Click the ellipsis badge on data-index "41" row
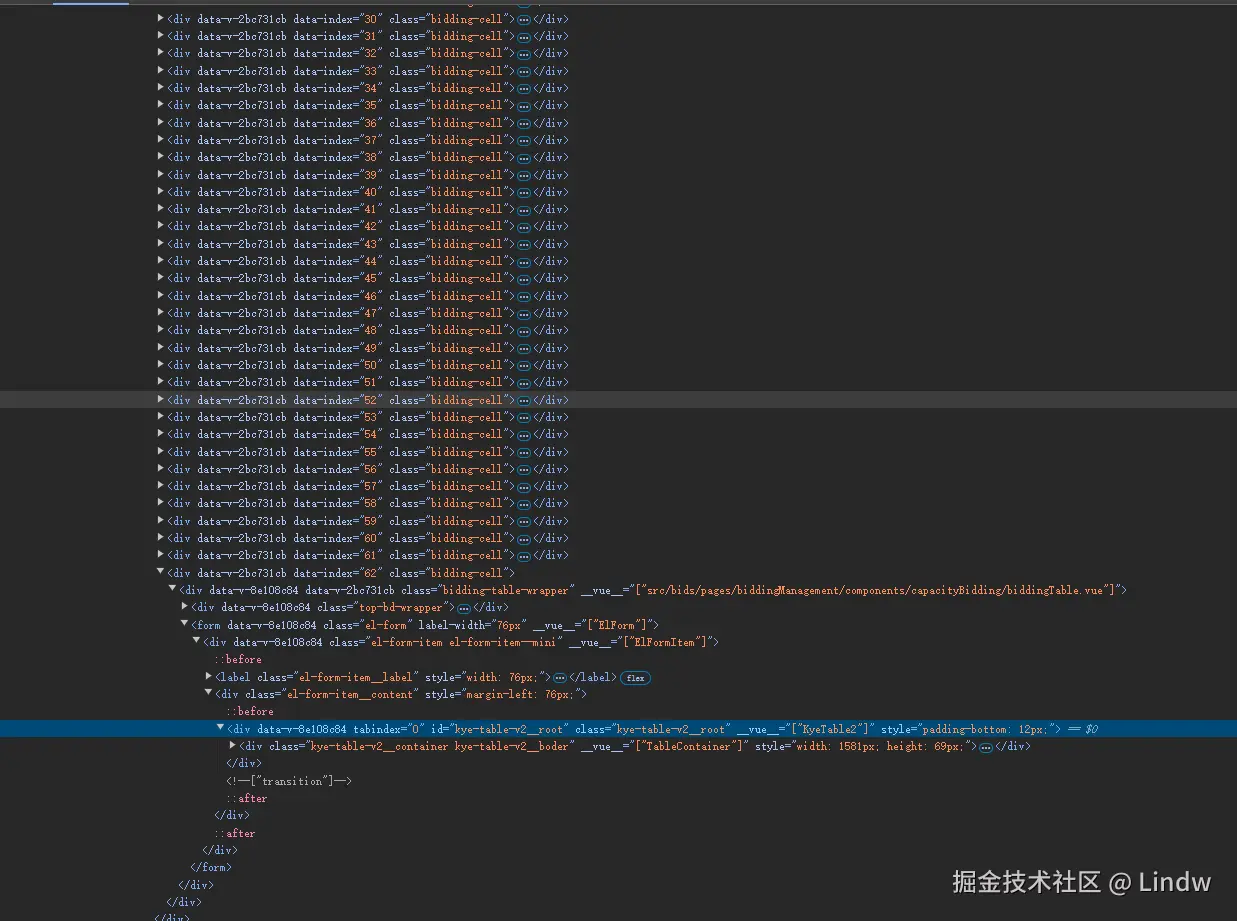Screen dimensions: 1237x921 pyautogui.click(x=523, y=210)
